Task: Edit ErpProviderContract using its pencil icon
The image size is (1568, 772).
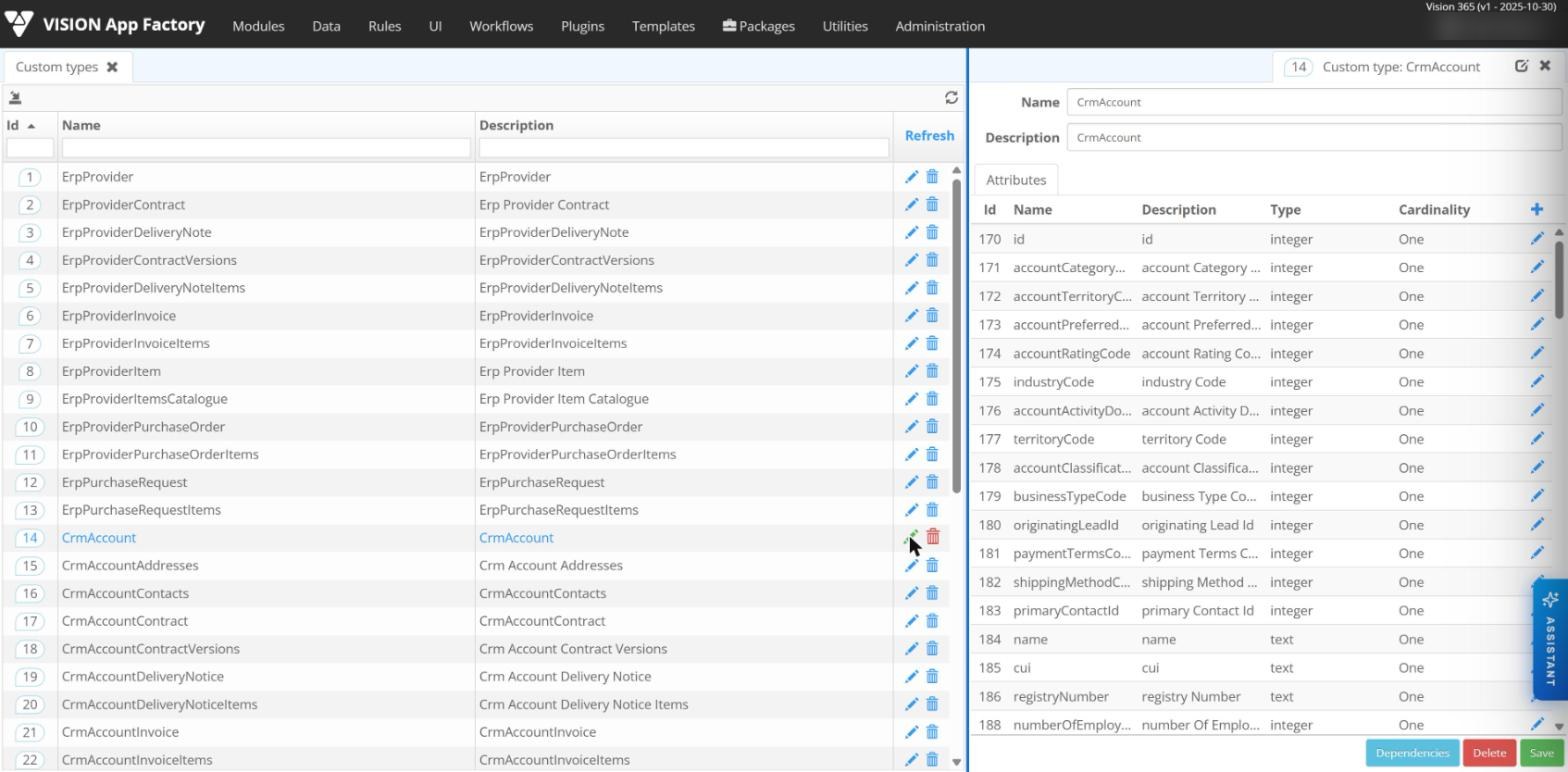Action: [911, 204]
